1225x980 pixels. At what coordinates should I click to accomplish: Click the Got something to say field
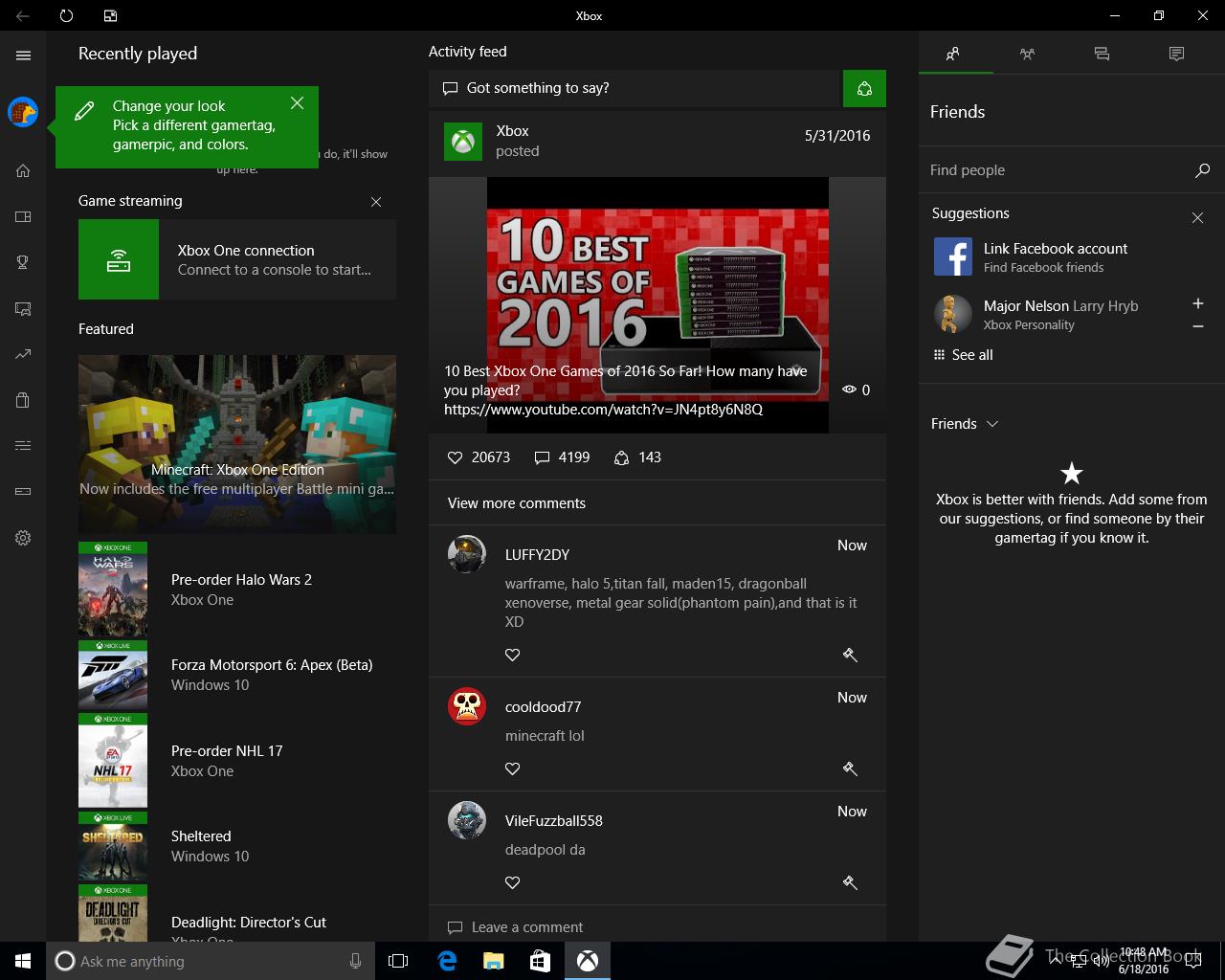[635, 88]
